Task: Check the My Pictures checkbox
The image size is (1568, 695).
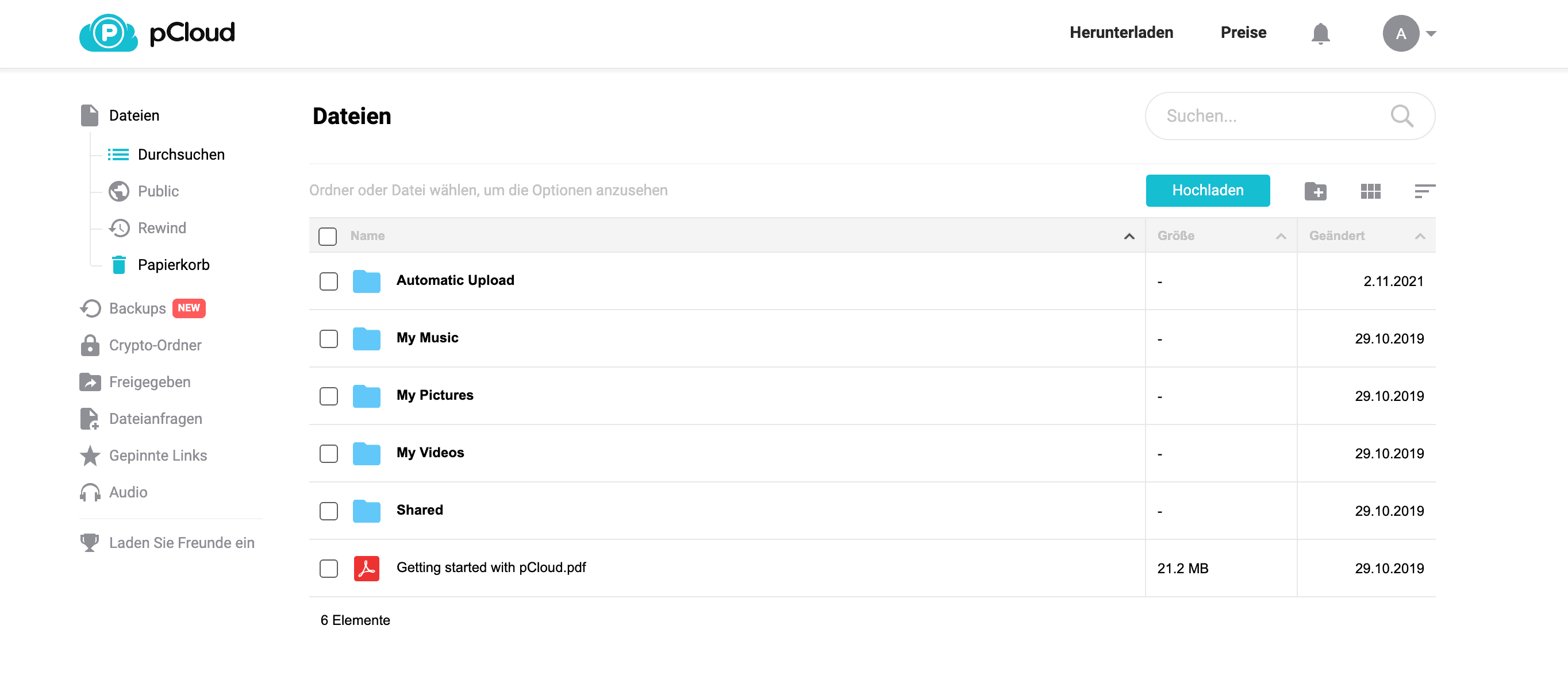Action: [x=329, y=396]
